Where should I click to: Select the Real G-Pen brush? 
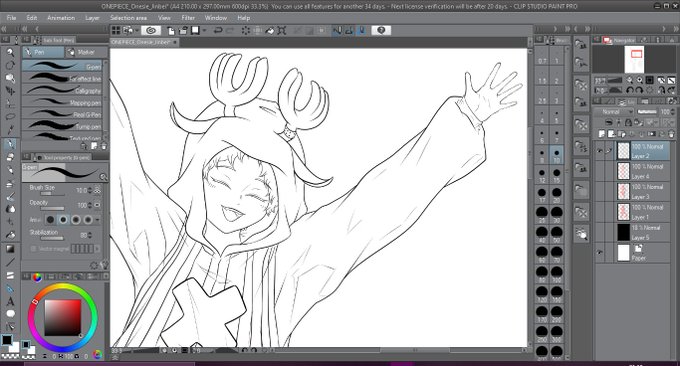pos(62,114)
